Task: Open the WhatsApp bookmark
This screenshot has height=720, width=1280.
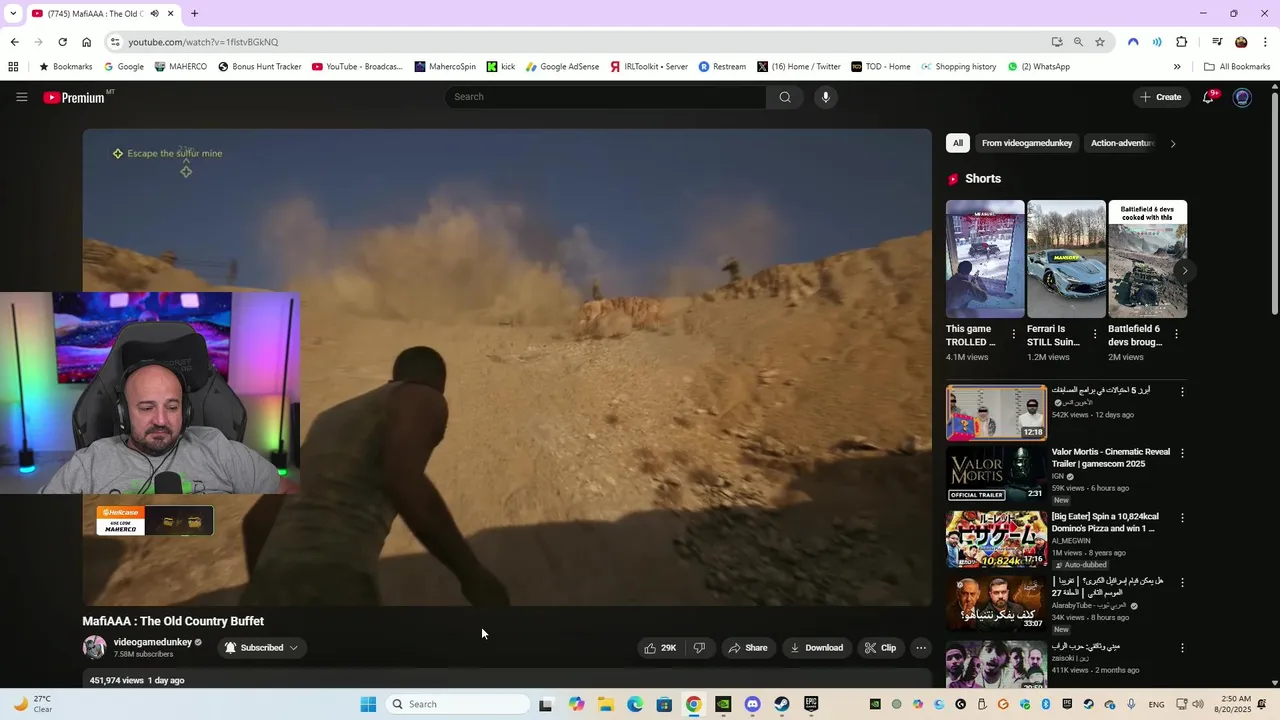Action: click(1038, 67)
